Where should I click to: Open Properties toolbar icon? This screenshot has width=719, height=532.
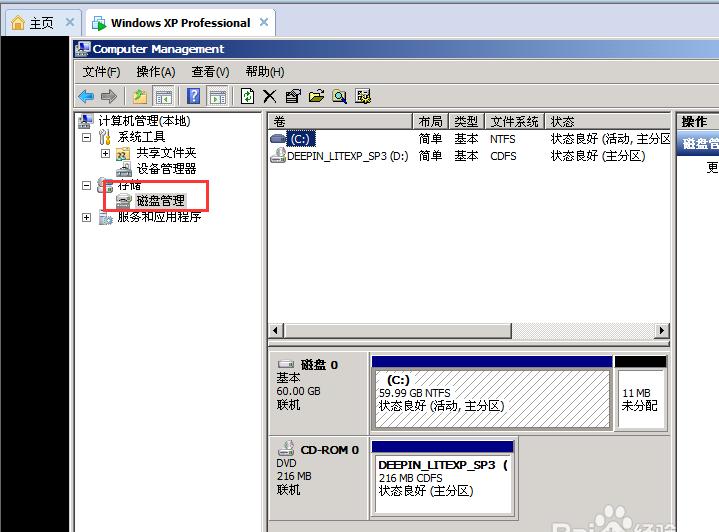coord(293,96)
